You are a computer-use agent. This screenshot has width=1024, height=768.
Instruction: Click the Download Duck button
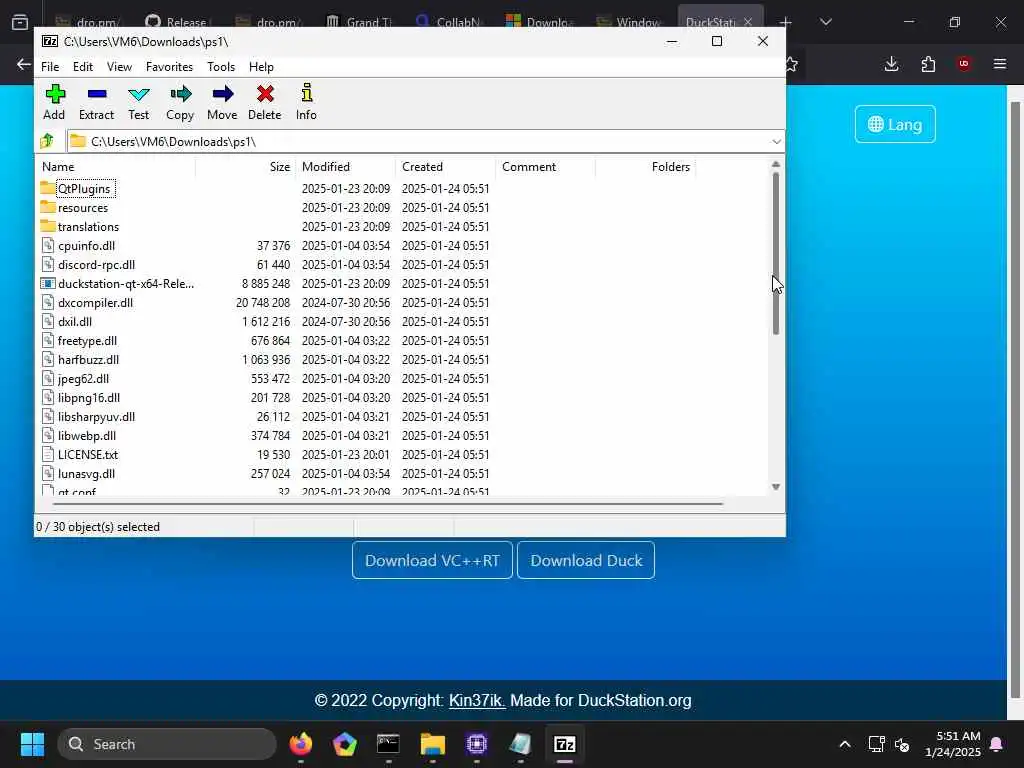pos(586,560)
